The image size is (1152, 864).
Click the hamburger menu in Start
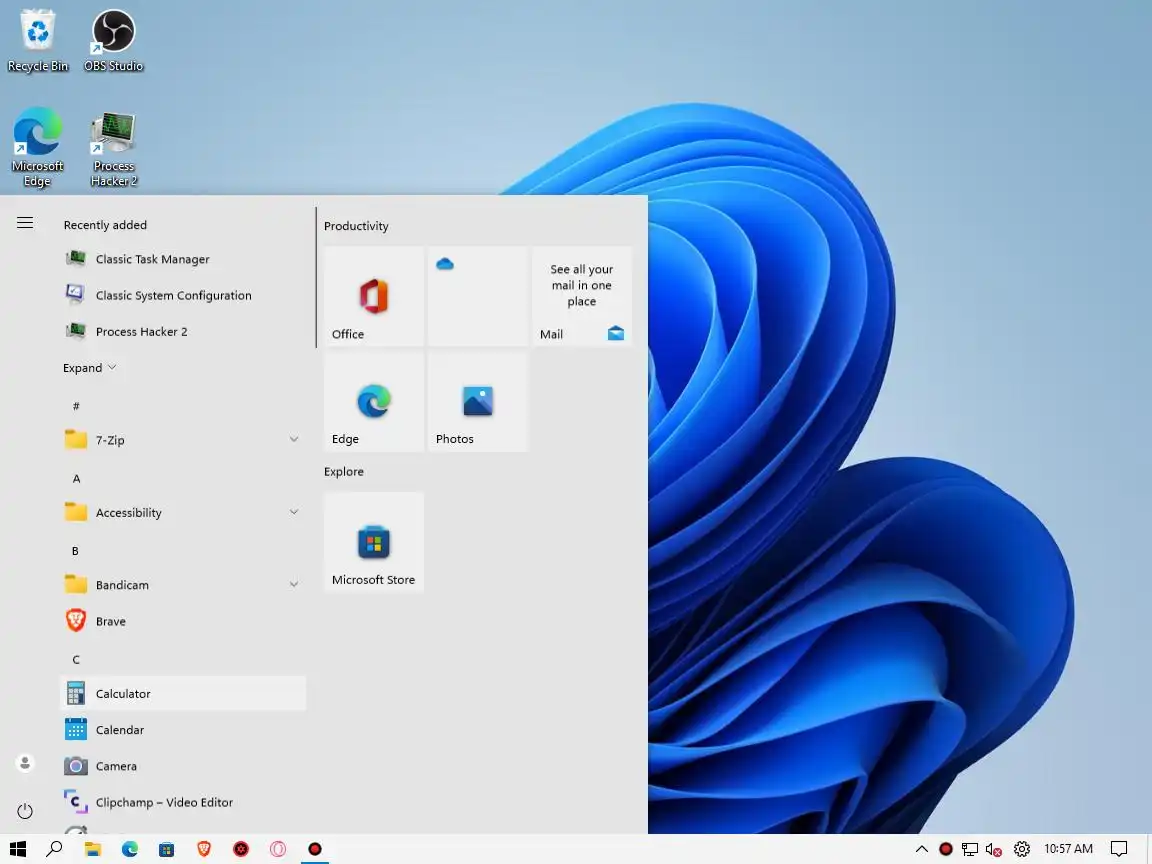(25, 223)
